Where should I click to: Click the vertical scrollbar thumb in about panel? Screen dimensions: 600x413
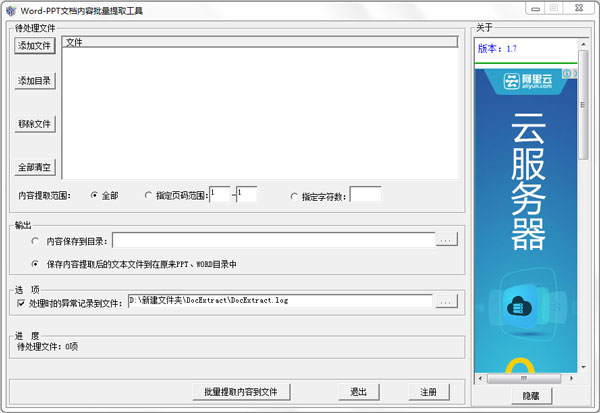click(x=583, y=104)
